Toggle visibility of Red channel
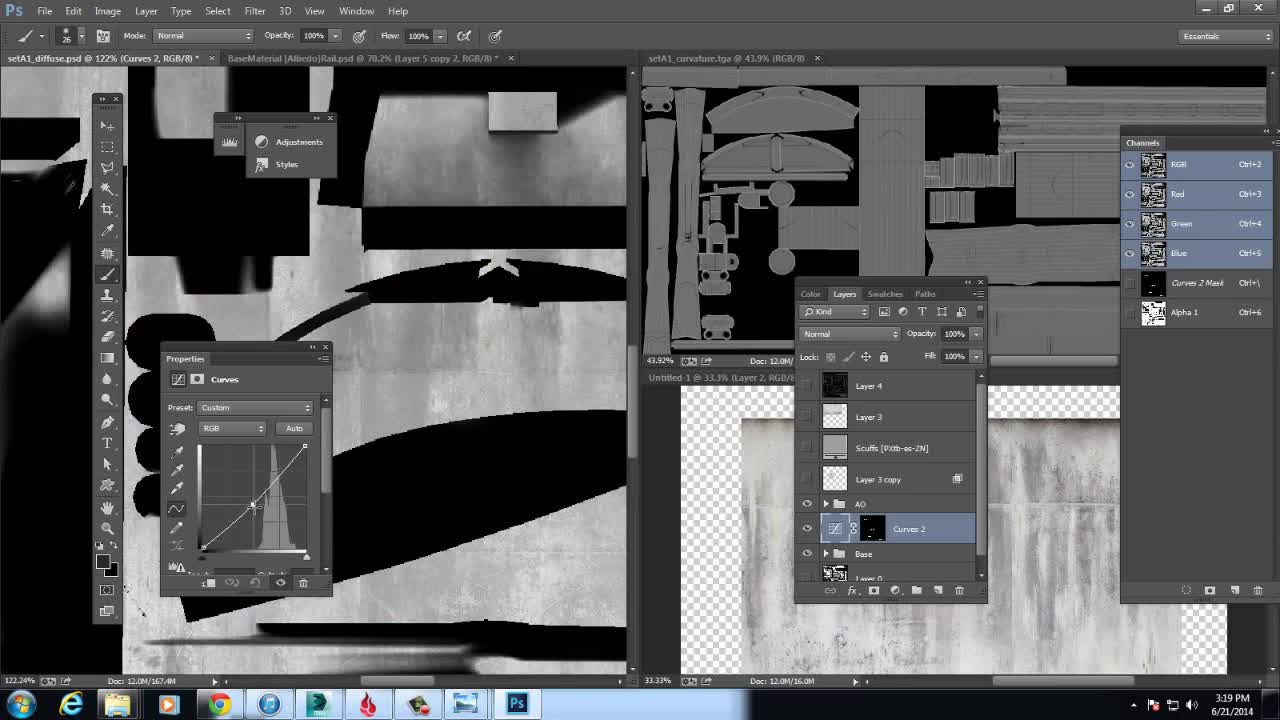This screenshot has height=720, width=1280. 1130,194
